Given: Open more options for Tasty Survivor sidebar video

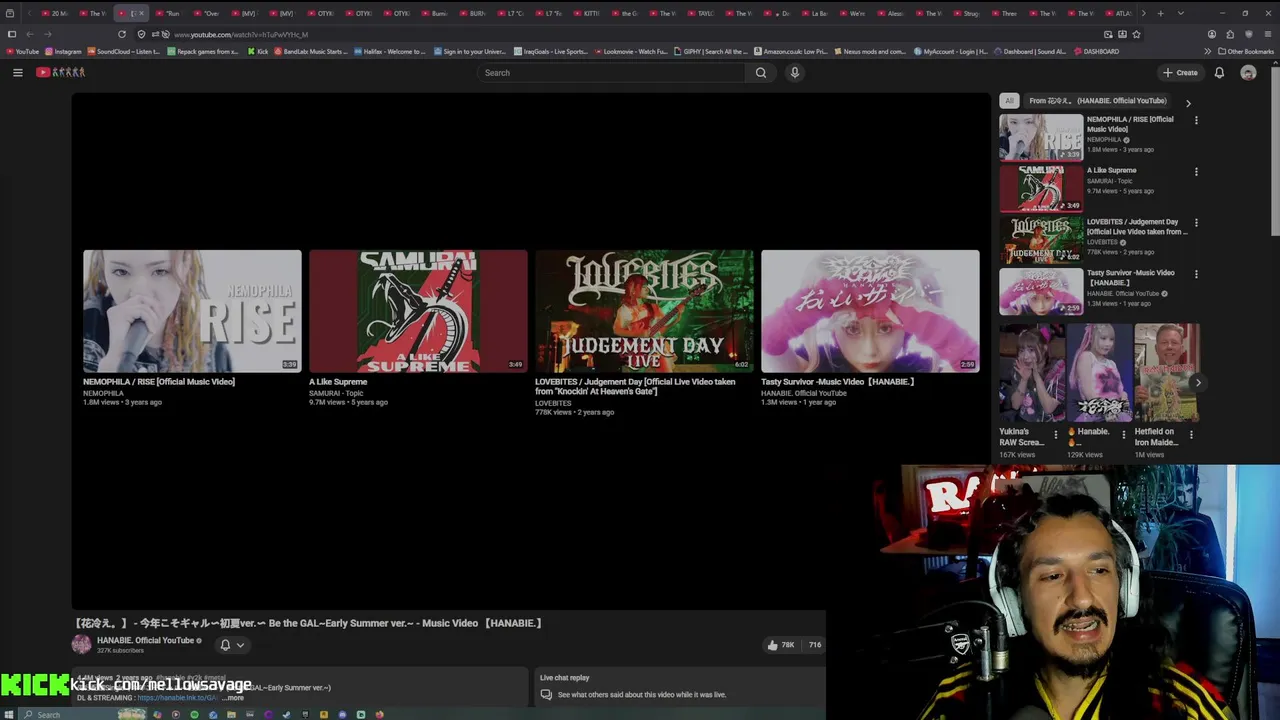Looking at the screenshot, I should tap(1196, 273).
